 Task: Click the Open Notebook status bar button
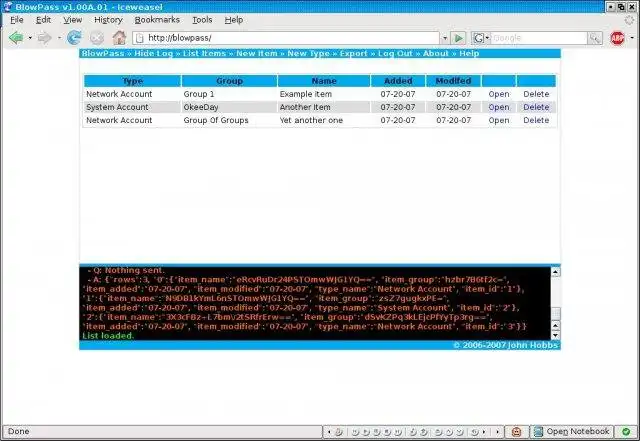click(572, 432)
